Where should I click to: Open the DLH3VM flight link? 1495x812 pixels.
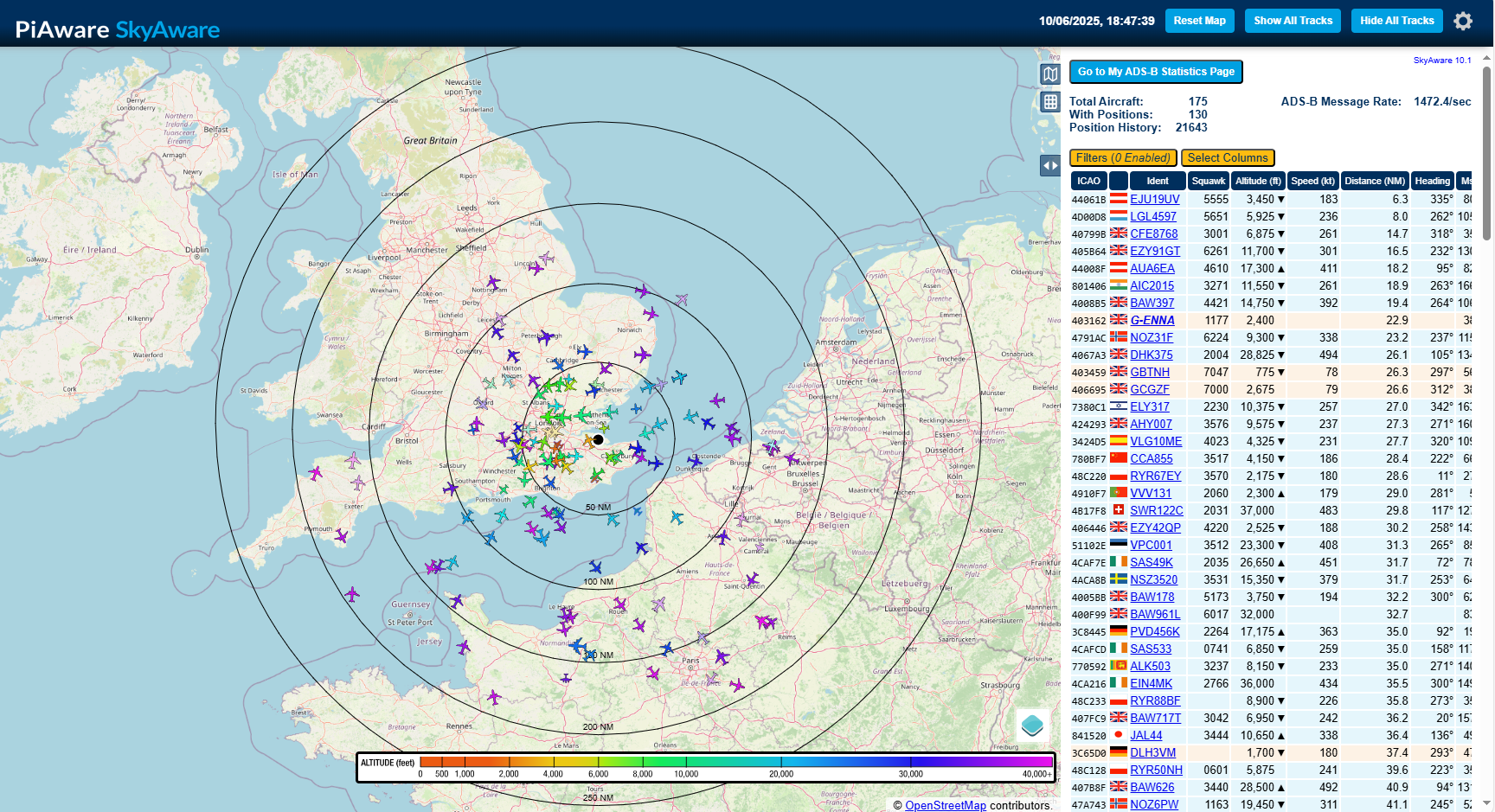click(x=1153, y=752)
